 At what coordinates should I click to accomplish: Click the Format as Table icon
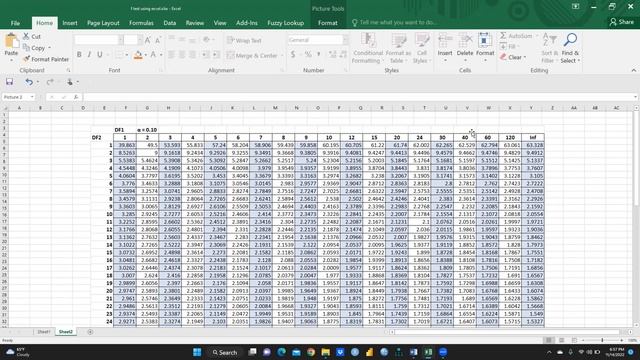398,41
